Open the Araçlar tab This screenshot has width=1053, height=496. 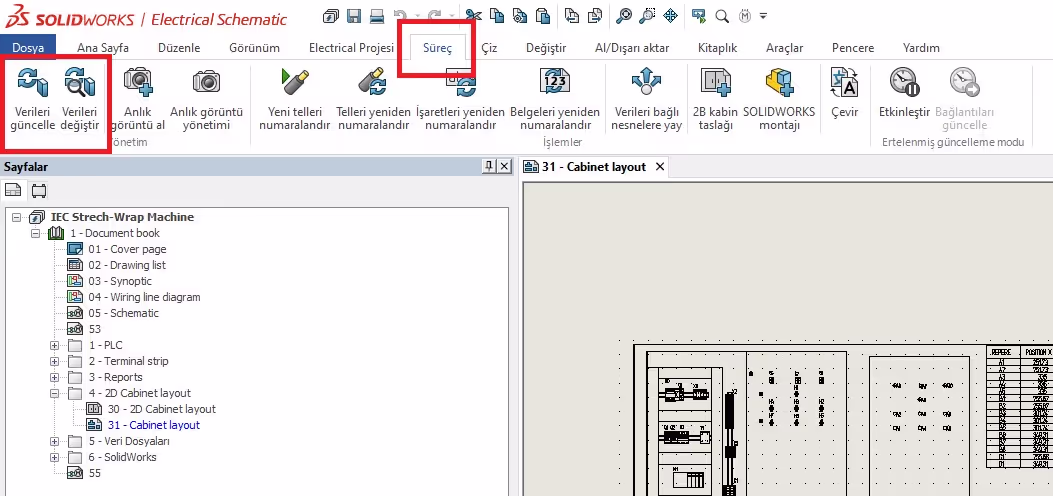point(785,48)
